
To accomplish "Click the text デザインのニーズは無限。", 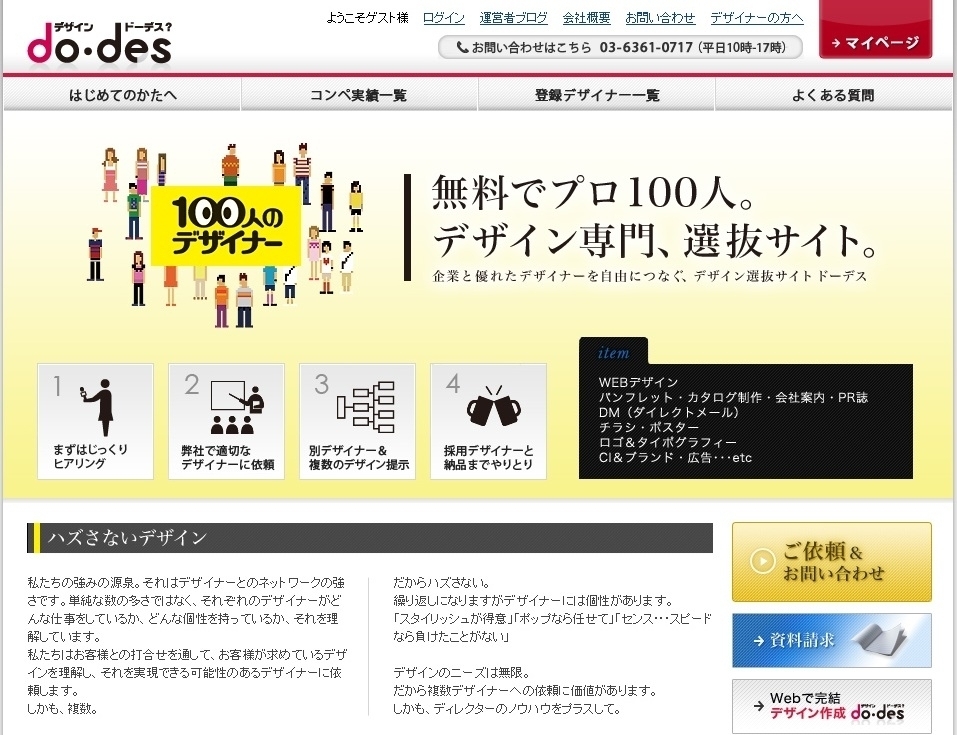I will coord(461,673).
